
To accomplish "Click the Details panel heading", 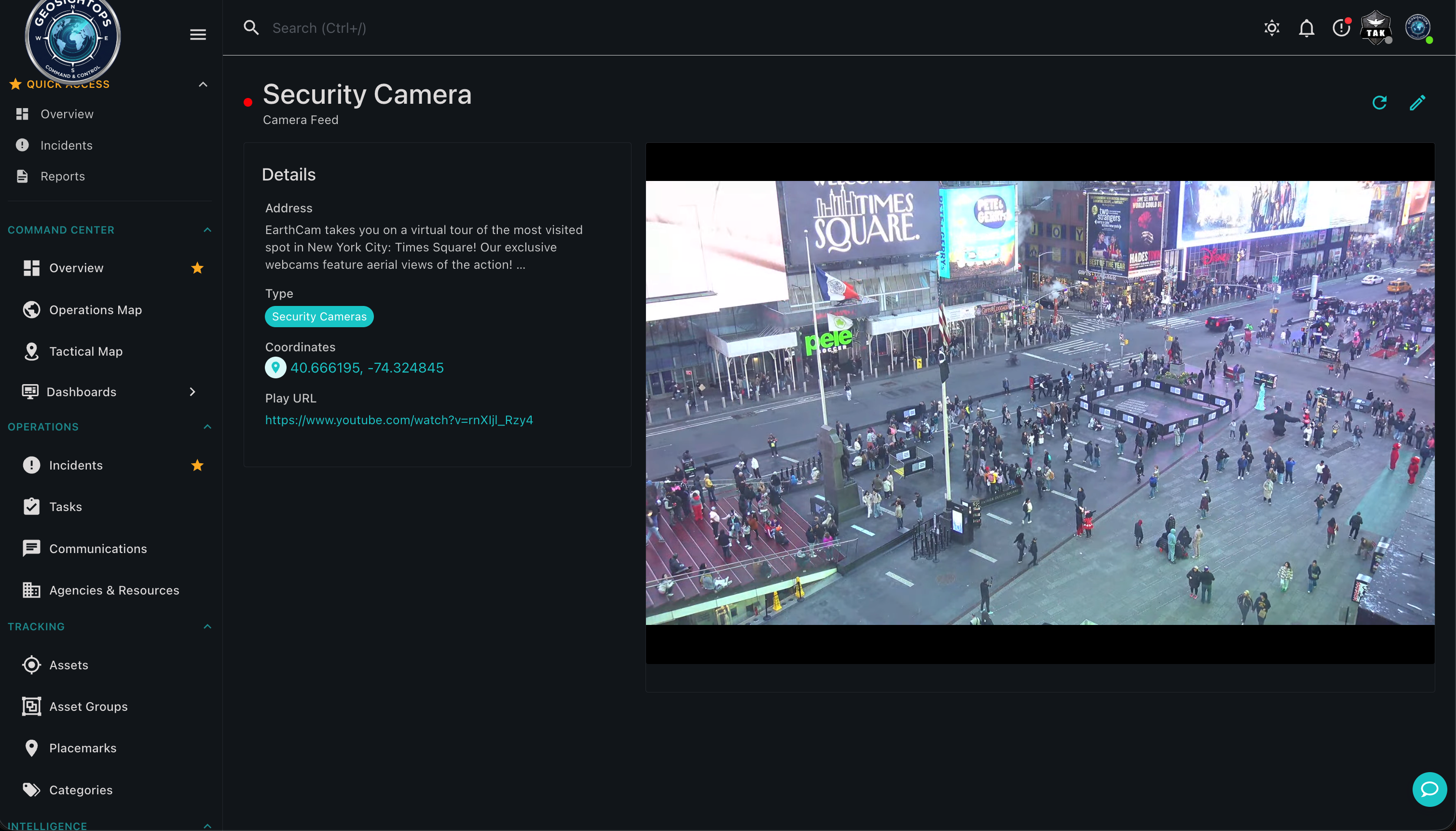I will point(288,175).
